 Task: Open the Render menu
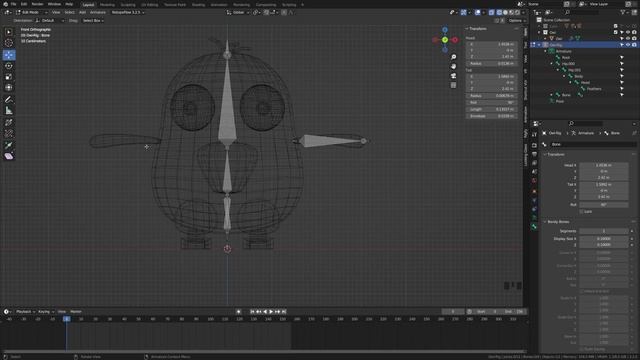(37, 4)
